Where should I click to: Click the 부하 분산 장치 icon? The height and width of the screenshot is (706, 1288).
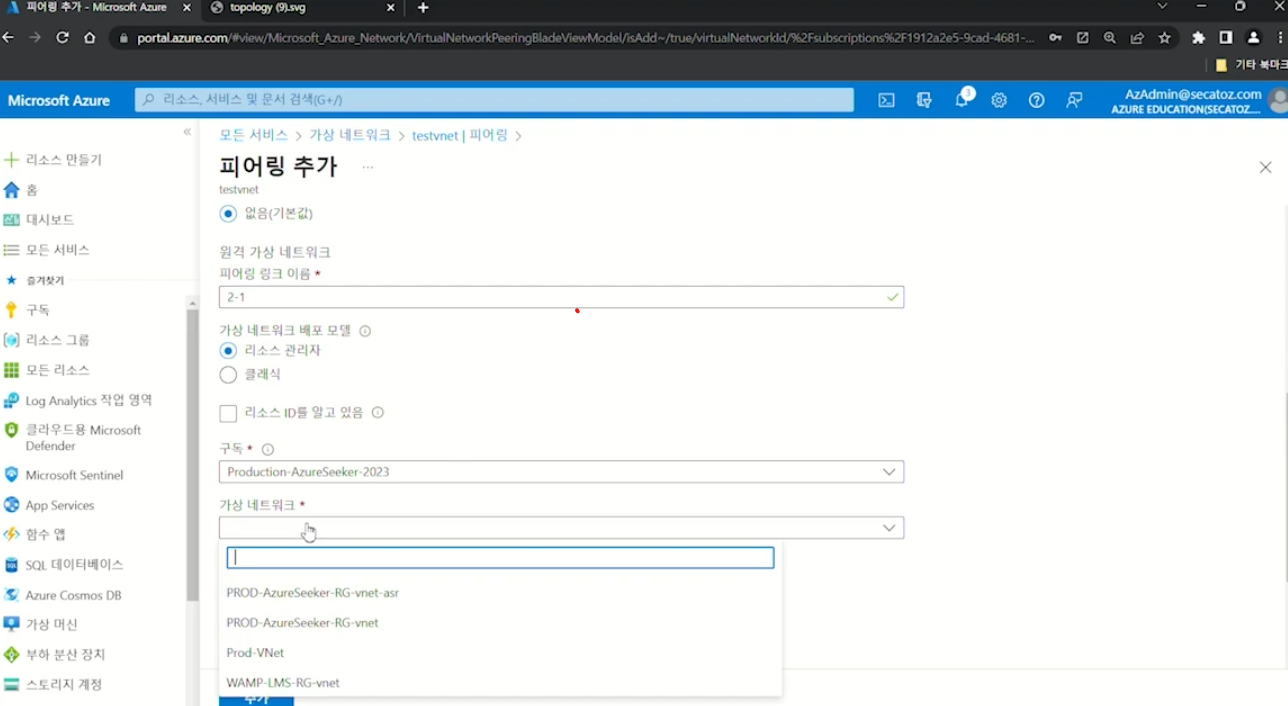pos(12,655)
